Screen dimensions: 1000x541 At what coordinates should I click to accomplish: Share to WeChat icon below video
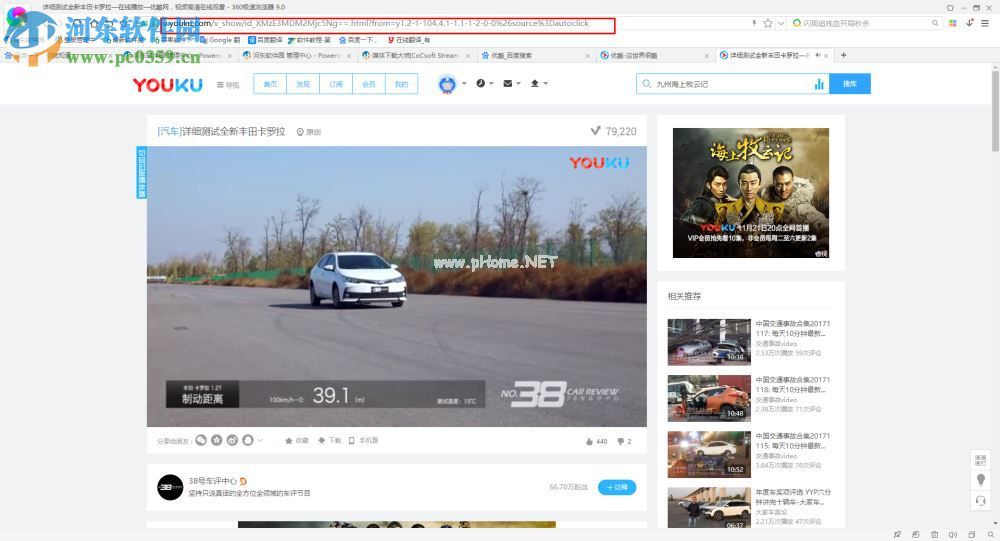[201, 440]
